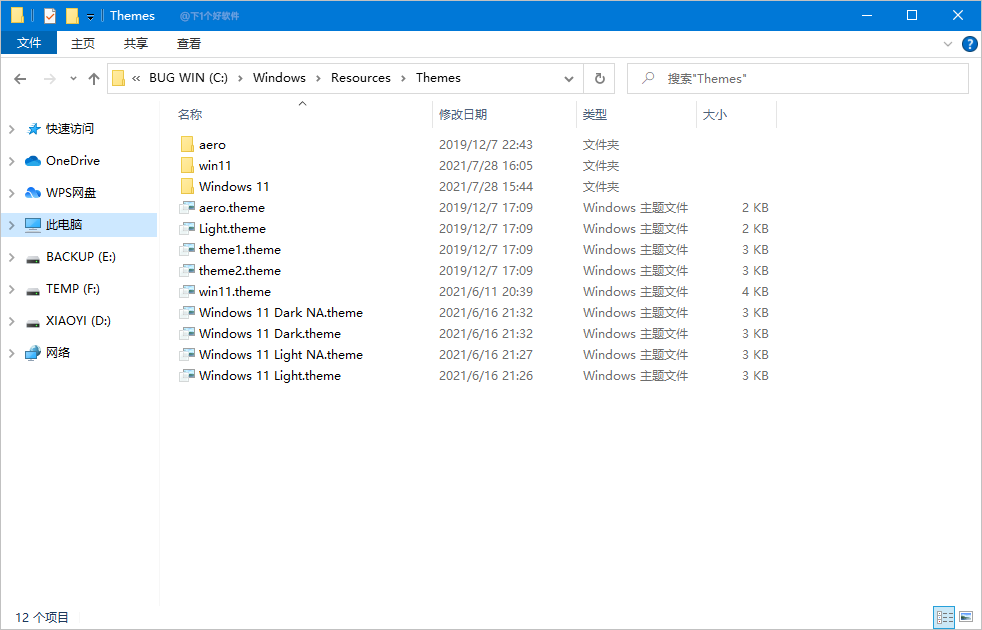The width and height of the screenshot is (982, 630).
Task: Expand 此电脑 tree node
Action: [x=11, y=225]
